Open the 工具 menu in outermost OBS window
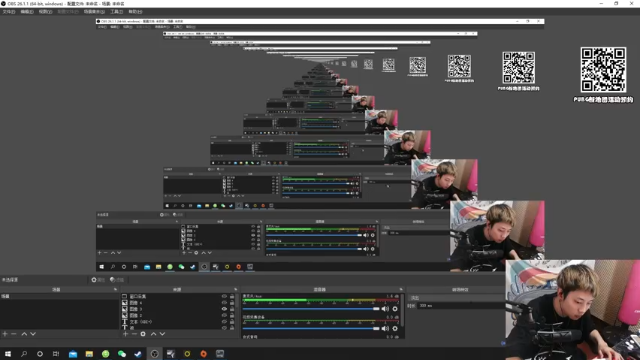Viewport: 640px width, 360px height. coord(117,12)
